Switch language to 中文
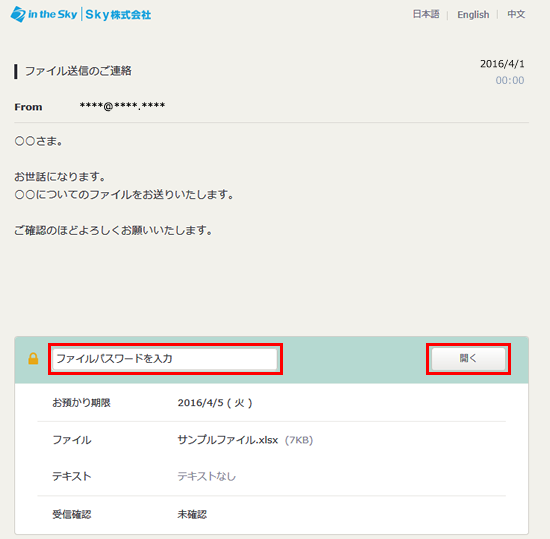Screen dimensions: 550x539 click(516, 14)
